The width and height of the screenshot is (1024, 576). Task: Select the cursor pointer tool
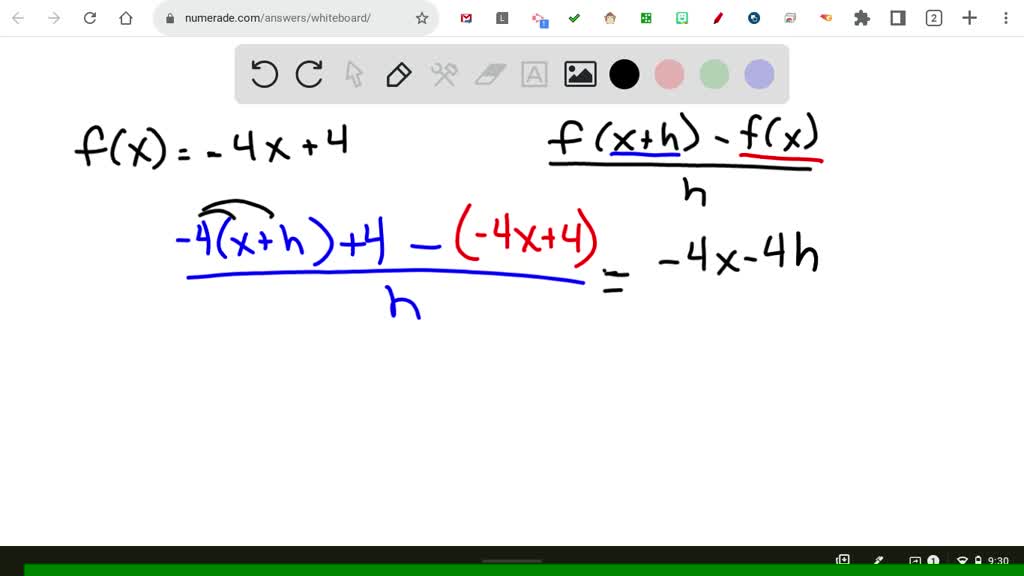(x=353, y=73)
